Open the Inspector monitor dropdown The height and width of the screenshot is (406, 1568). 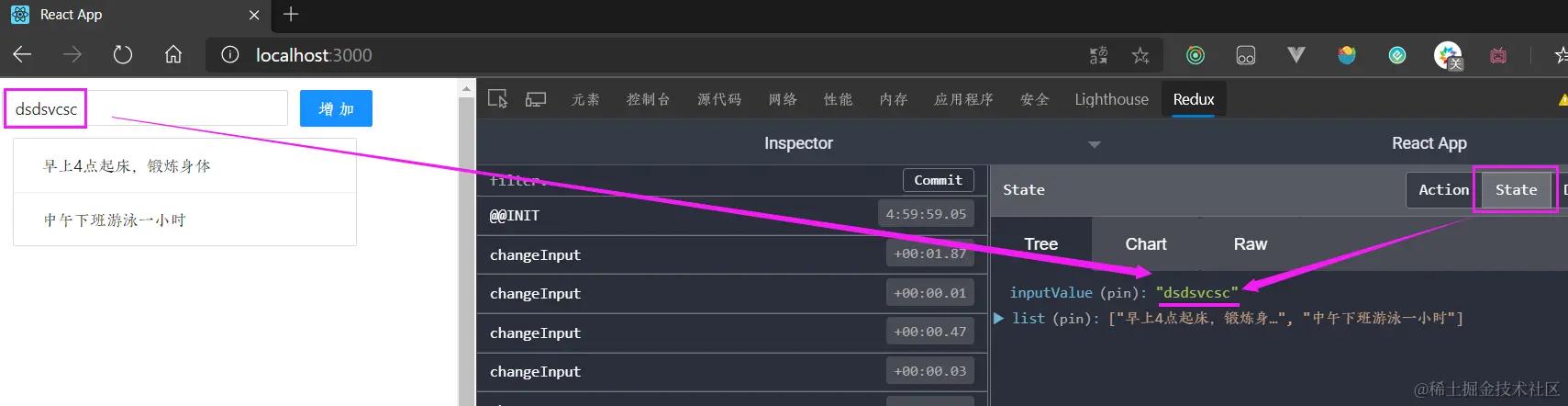click(x=1094, y=144)
